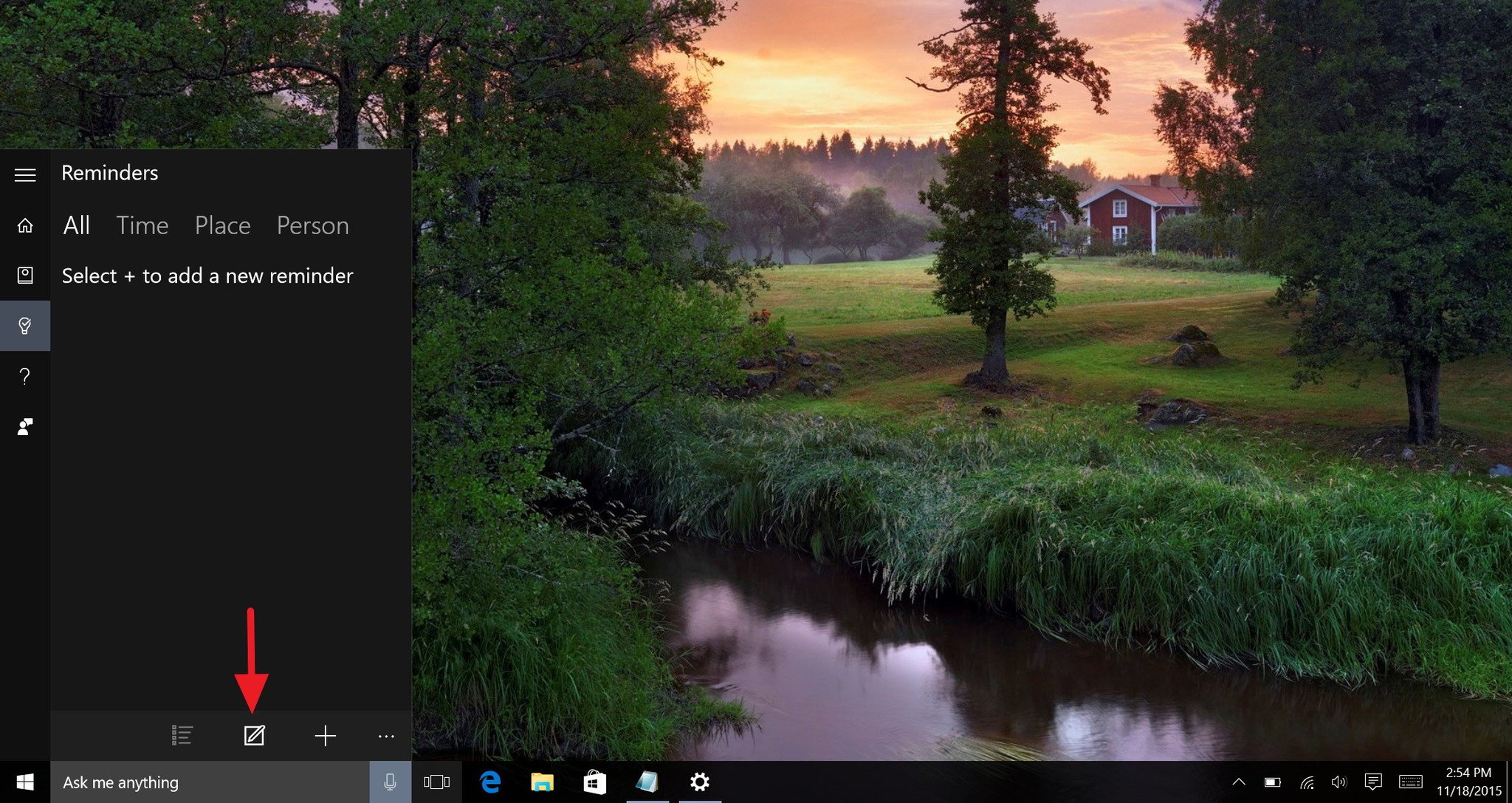Open Cortana Notebook
The width and height of the screenshot is (1512, 803).
pyautogui.click(x=25, y=276)
